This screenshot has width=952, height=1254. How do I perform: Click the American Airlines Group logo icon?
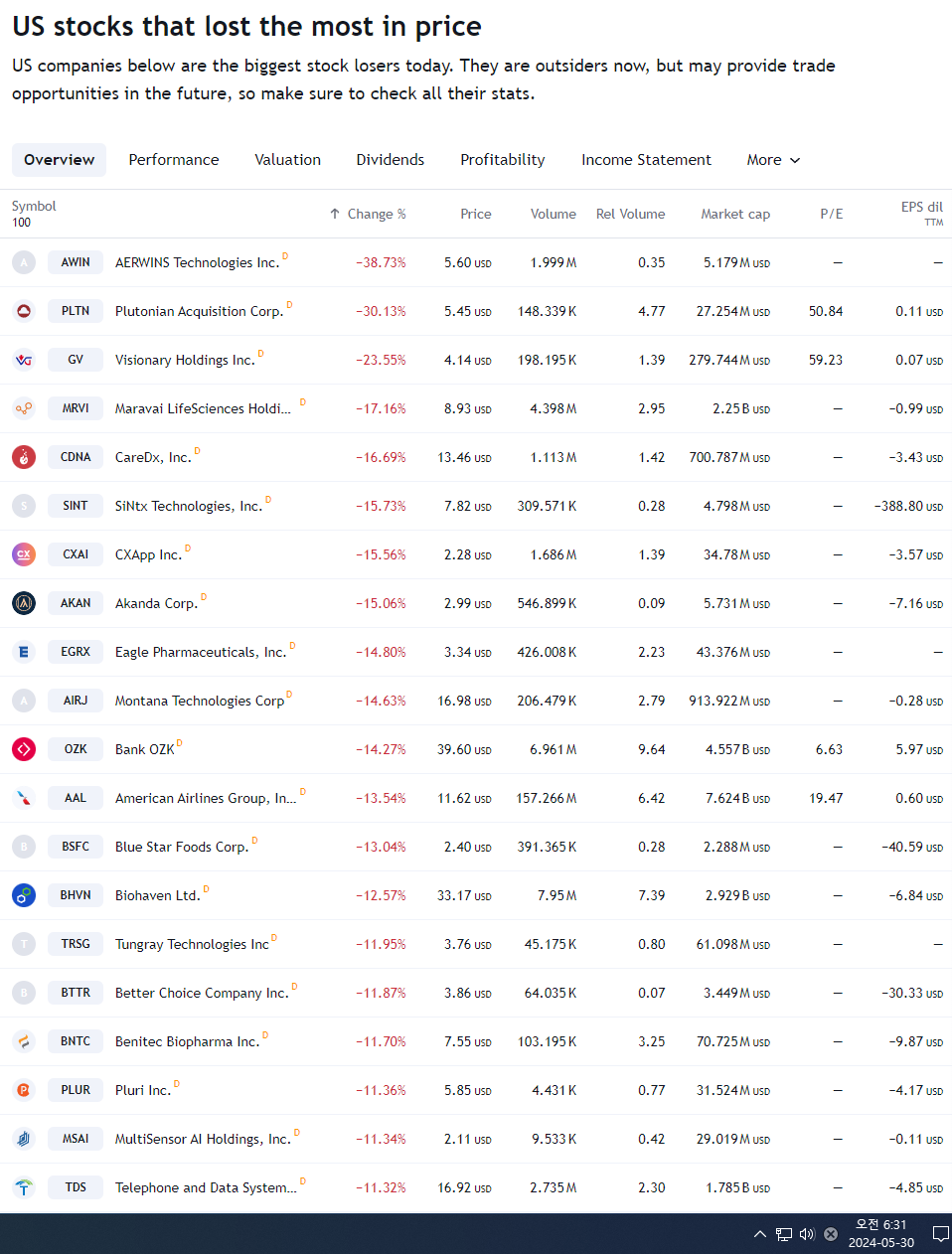click(x=24, y=798)
